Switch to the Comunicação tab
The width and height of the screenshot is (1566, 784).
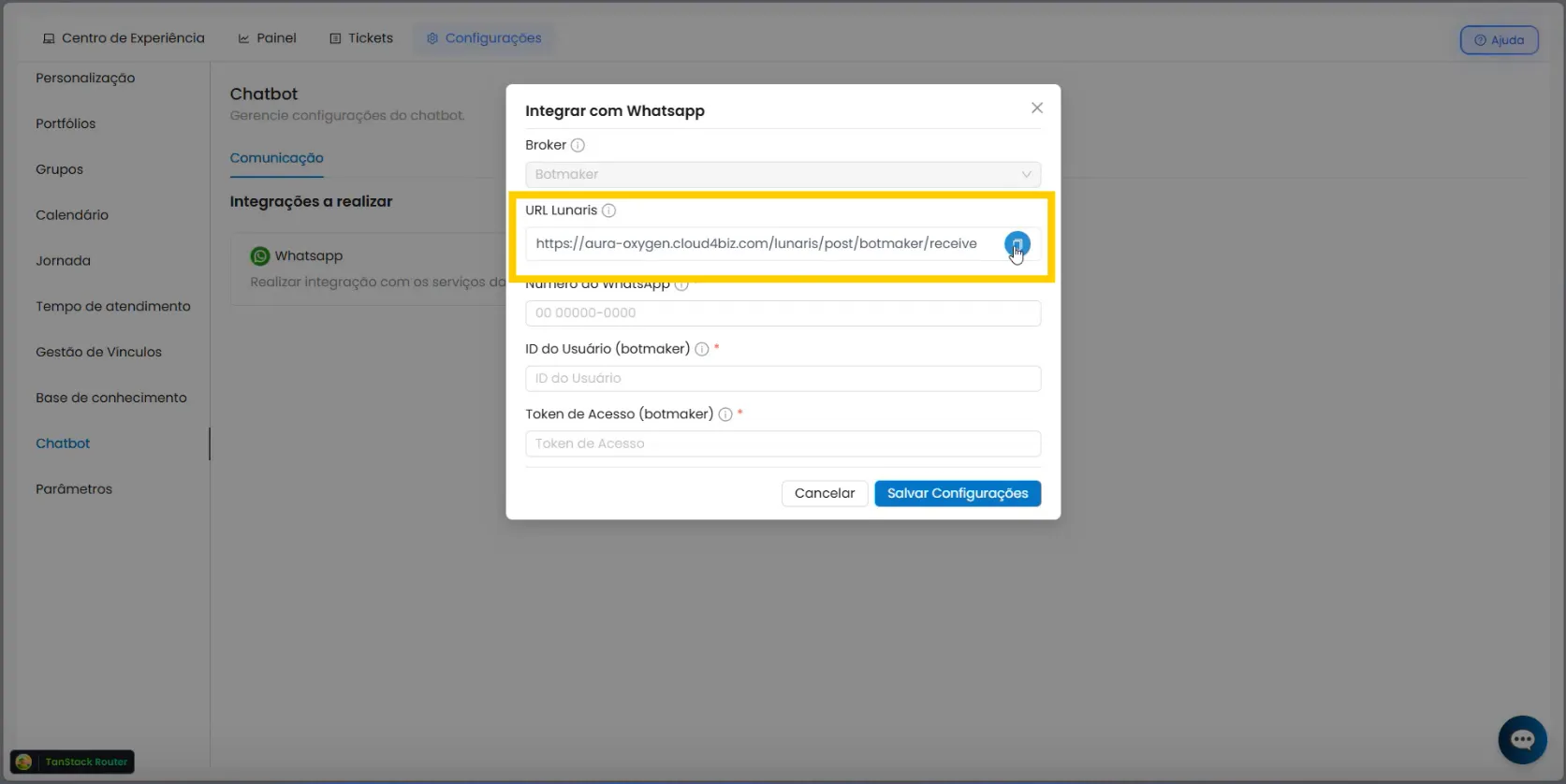277,158
